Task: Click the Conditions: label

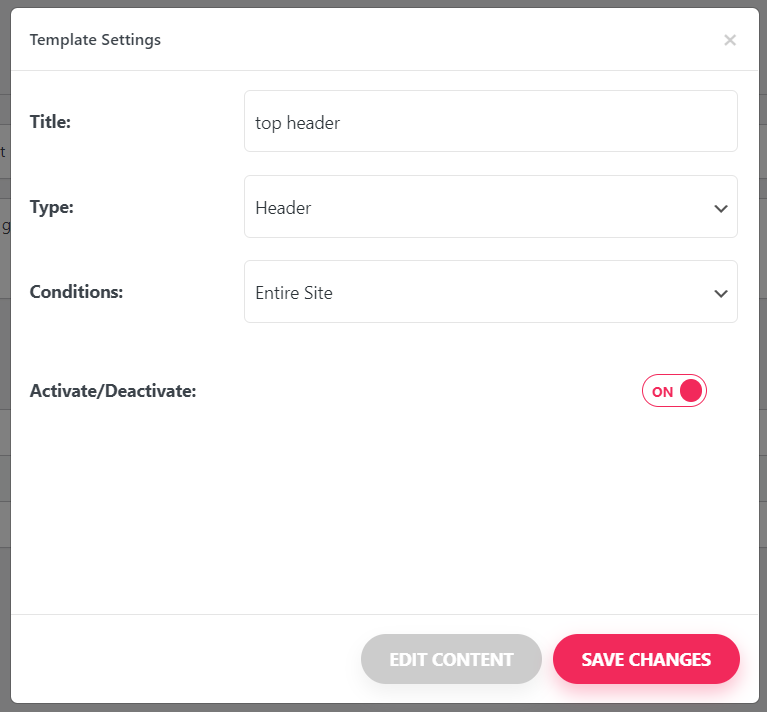Action: pos(76,292)
